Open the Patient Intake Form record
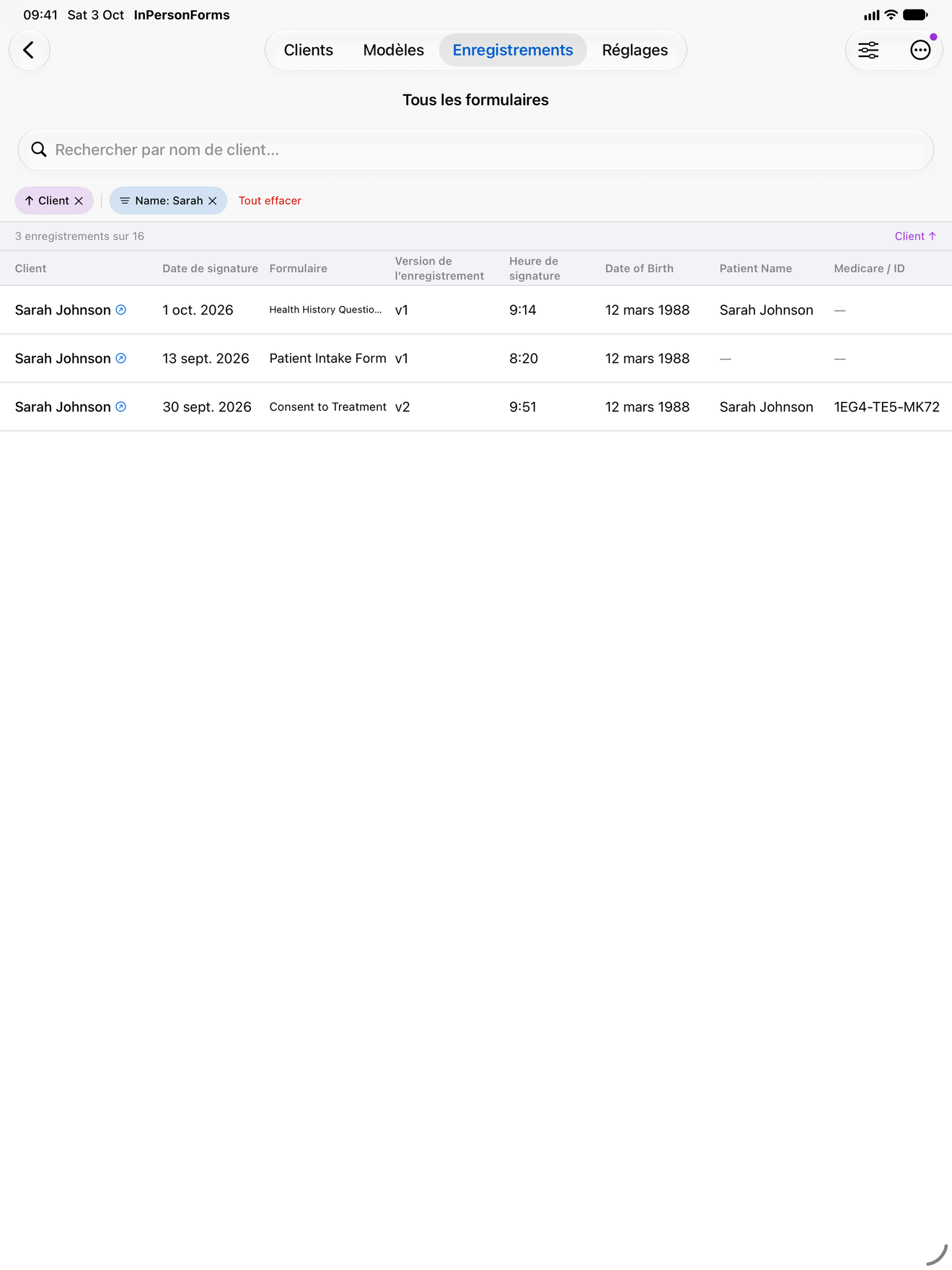952x1270 pixels. [x=327, y=358]
